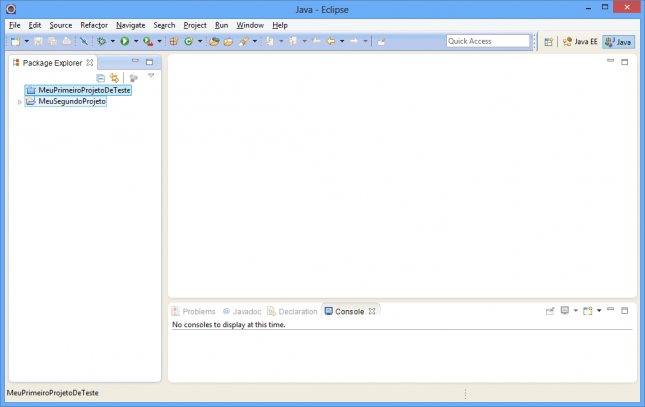Viewport: 645px width, 407px height.
Task: Switch to the Java EE perspective
Action: pos(580,42)
